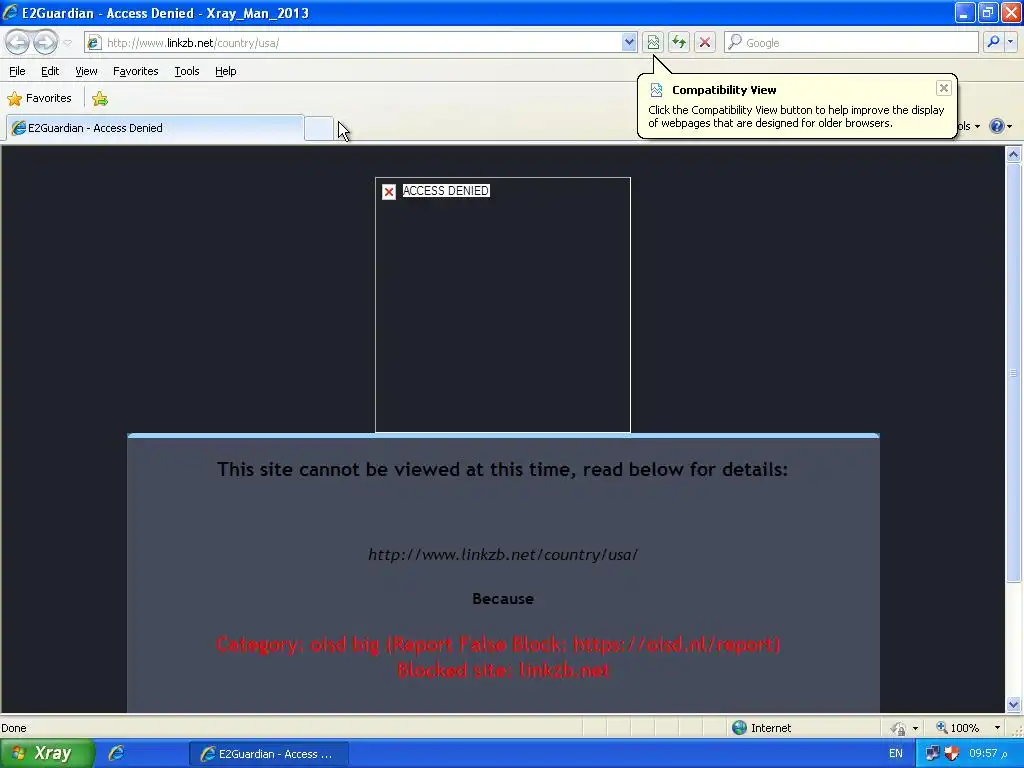
Task: Select the E2Guardian - Access Denied tab
Action: tap(155, 128)
